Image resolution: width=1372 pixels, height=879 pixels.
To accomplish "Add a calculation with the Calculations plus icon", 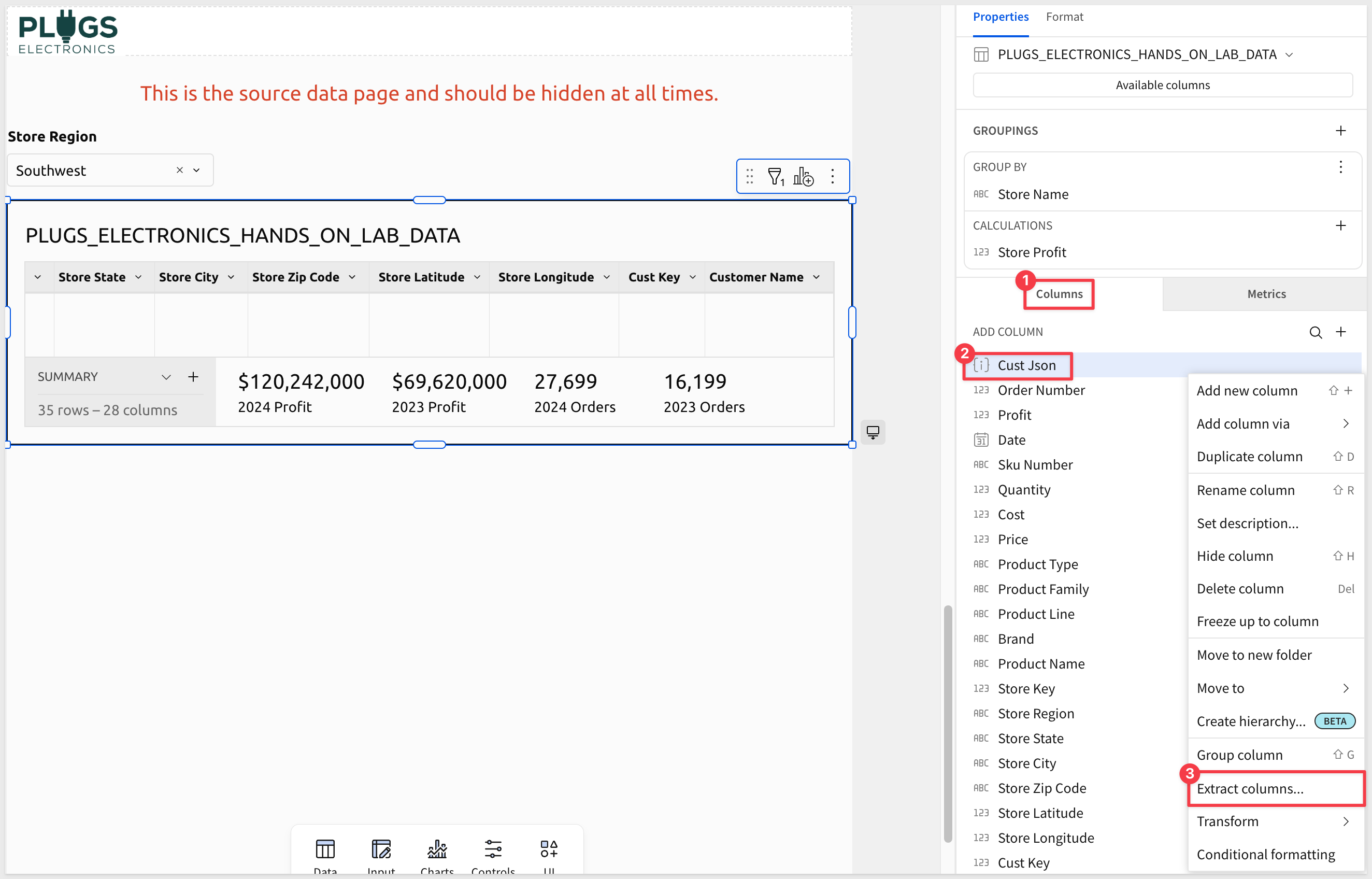I will 1340,225.
